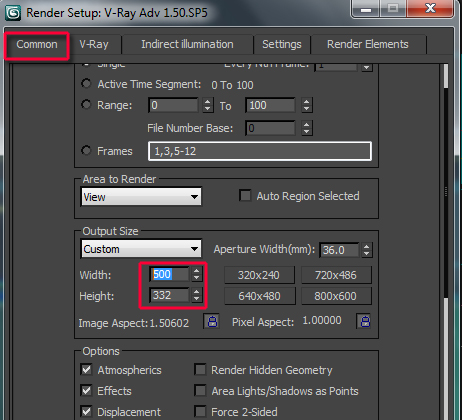
Task: Click the Pixel Aspect value 1.00000
Action: coord(322,320)
